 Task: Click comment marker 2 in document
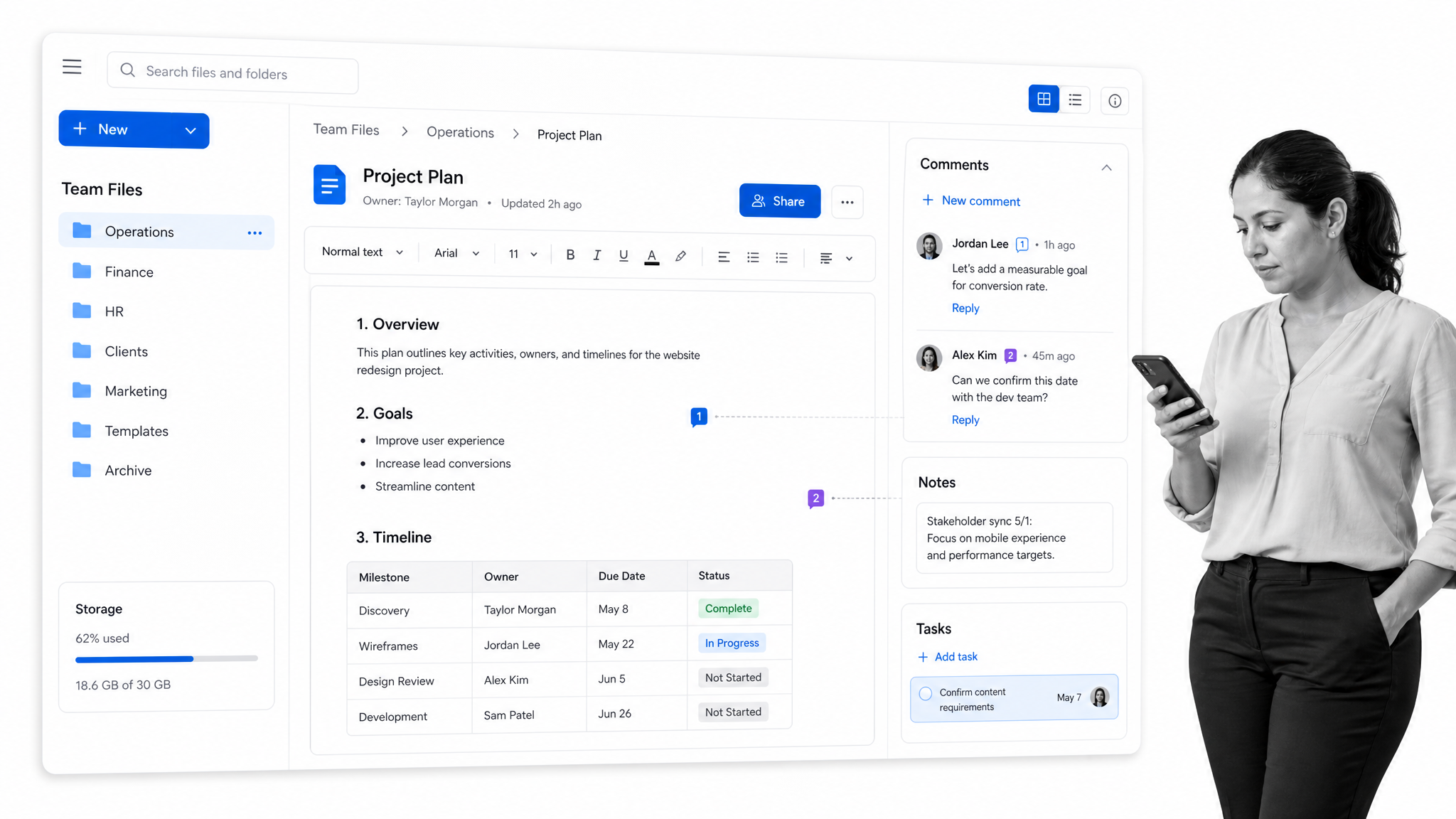(815, 498)
